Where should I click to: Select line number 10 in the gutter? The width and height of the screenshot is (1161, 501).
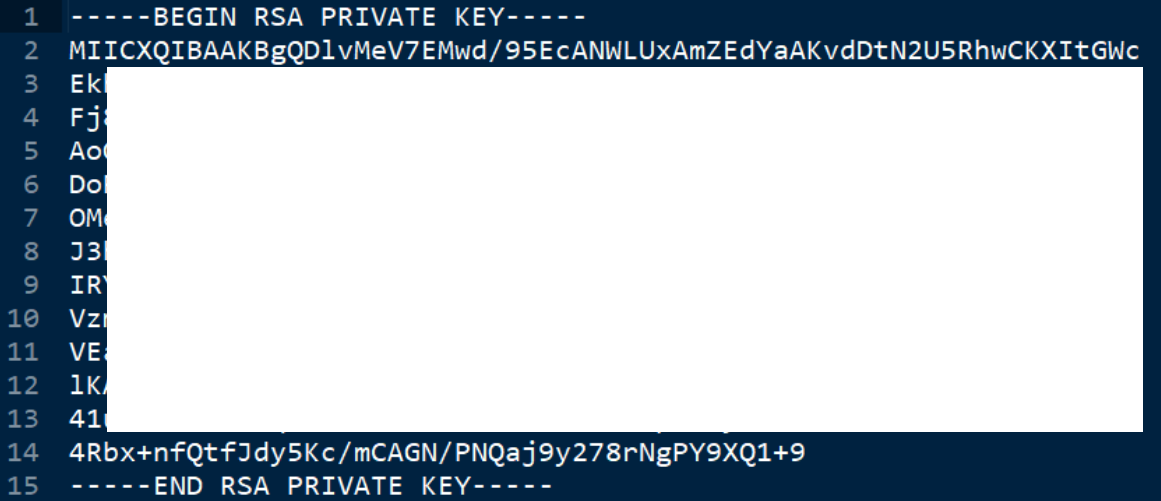coord(23,320)
